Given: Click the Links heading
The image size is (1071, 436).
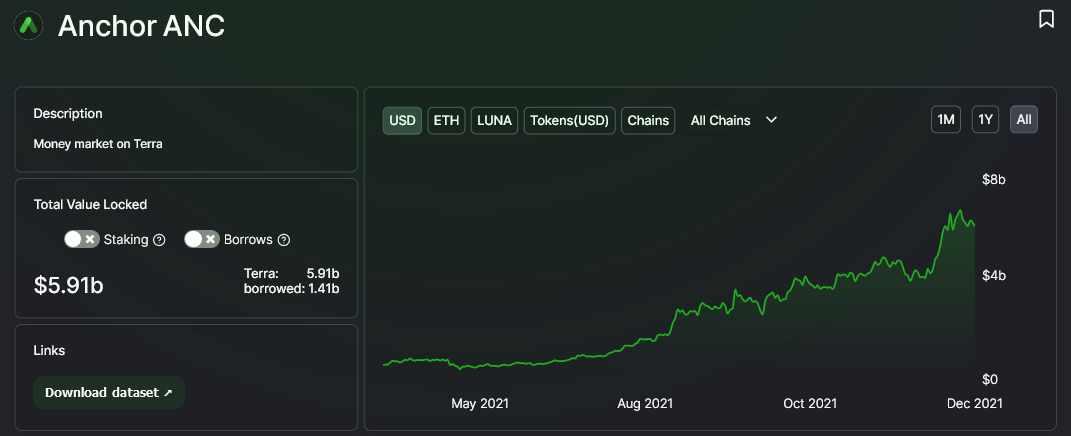Looking at the screenshot, I should click(x=49, y=351).
